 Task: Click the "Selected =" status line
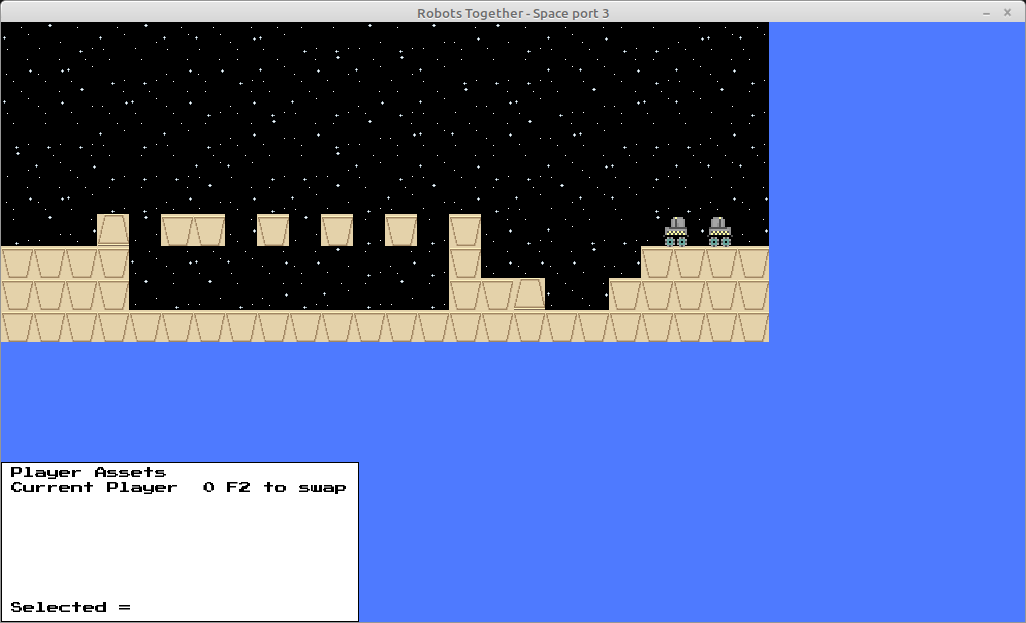(x=70, y=607)
